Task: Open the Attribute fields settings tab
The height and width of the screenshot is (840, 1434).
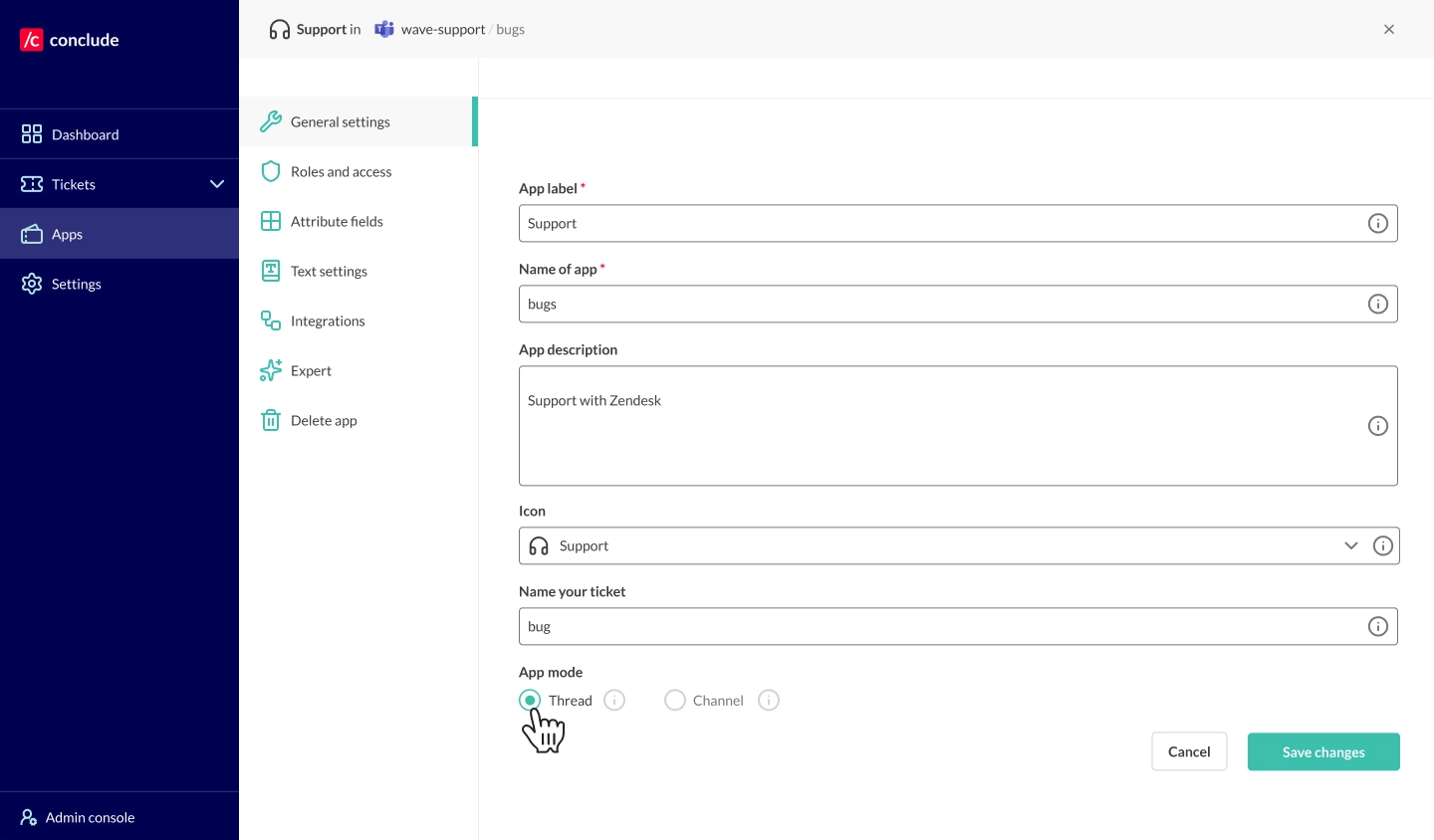Action: tap(337, 221)
